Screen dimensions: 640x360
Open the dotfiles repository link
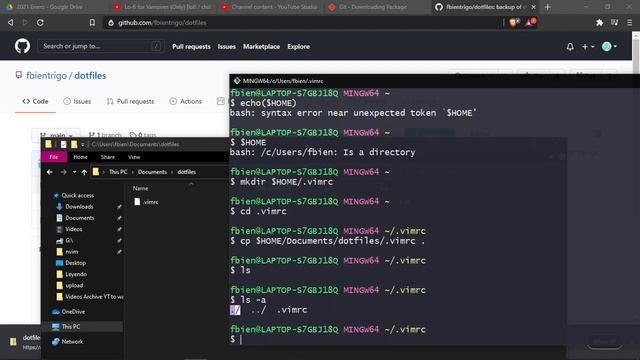point(90,76)
